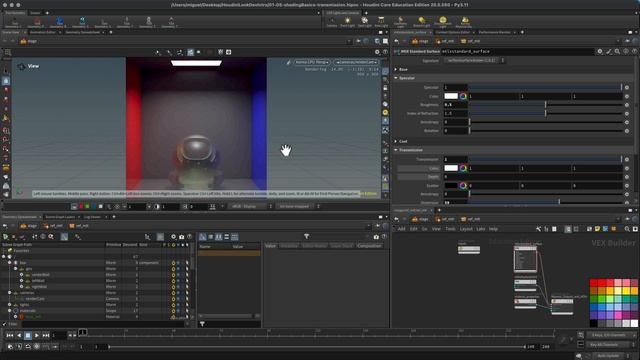
Task: Expand the lights prim in scene graph
Action: pyautogui.click(x=9, y=304)
